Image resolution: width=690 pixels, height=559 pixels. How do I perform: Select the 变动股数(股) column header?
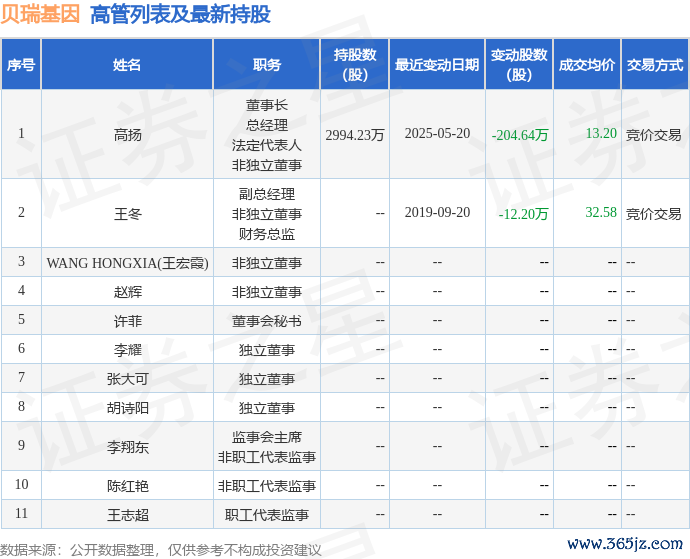point(519,65)
